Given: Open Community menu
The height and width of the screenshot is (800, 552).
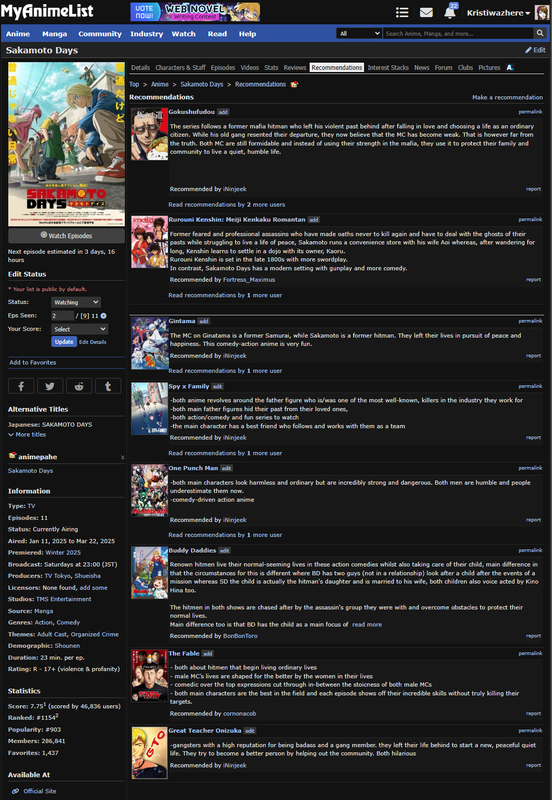Looking at the screenshot, I should [x=100, y=34].
